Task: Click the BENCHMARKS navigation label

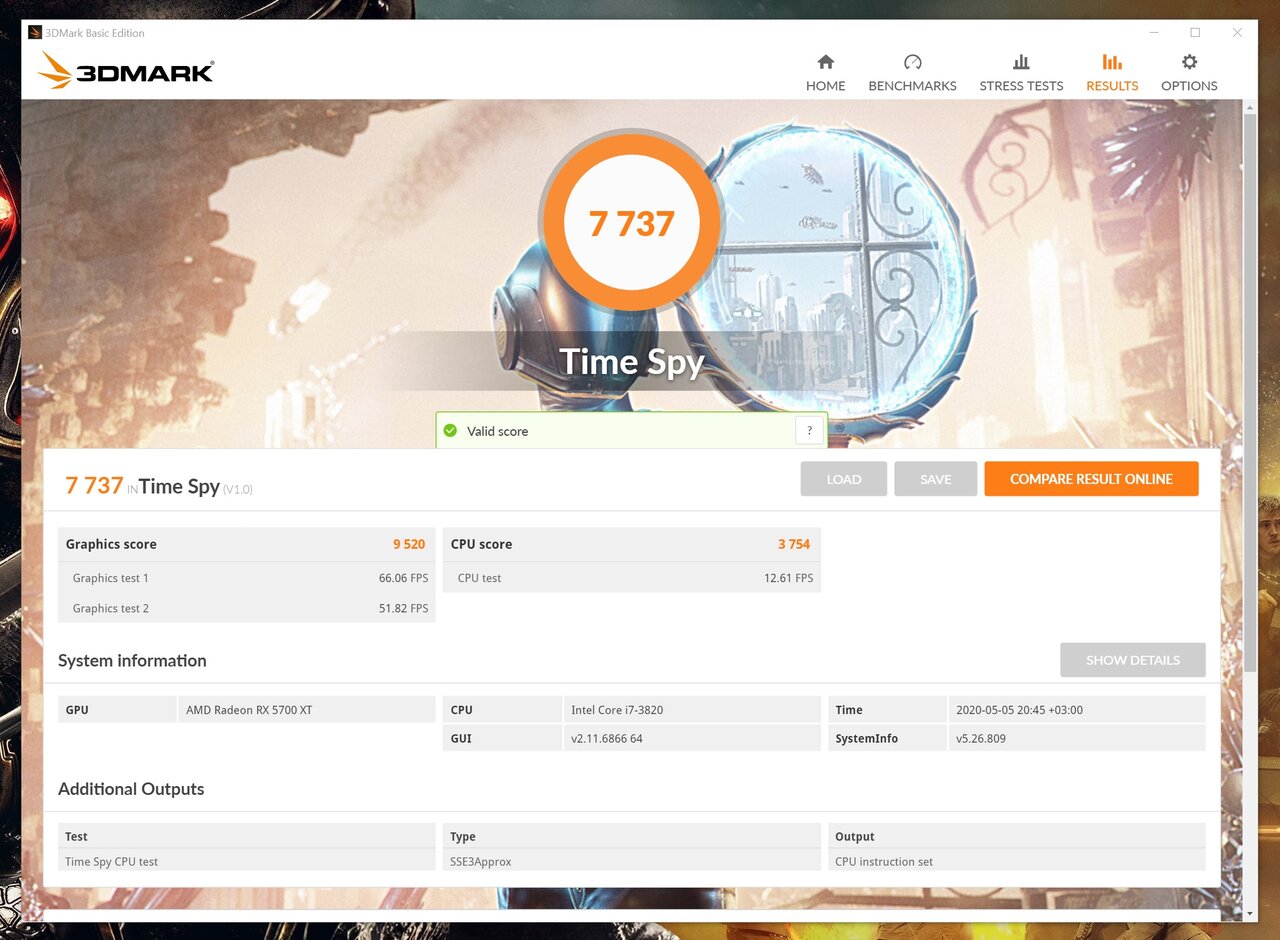Action: coord(912,86)
